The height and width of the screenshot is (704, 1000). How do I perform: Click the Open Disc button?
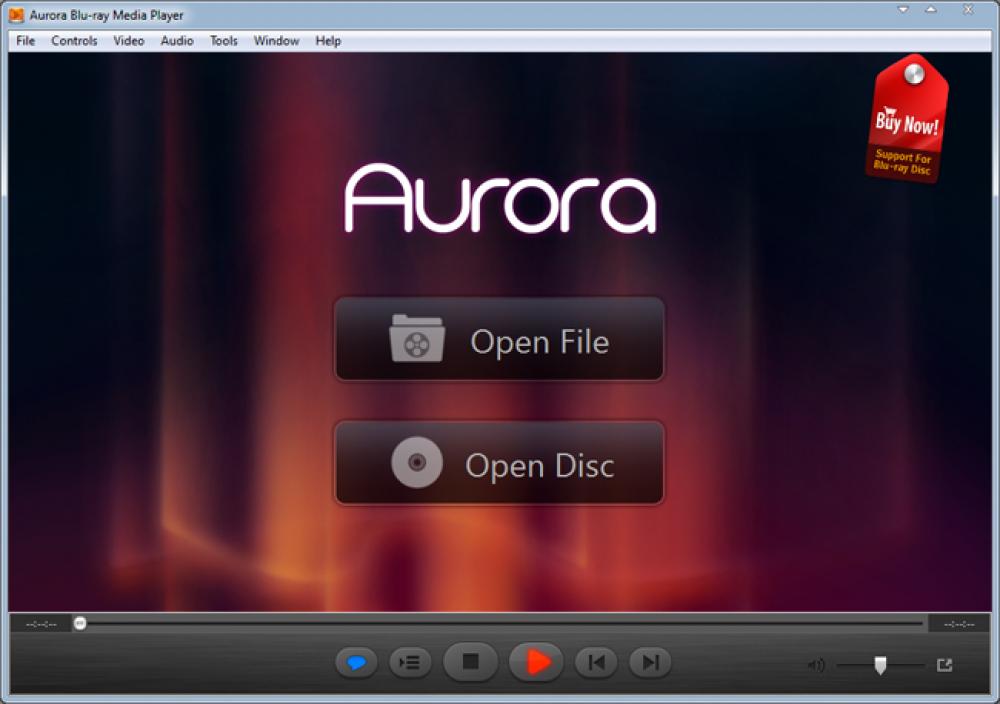499,463
